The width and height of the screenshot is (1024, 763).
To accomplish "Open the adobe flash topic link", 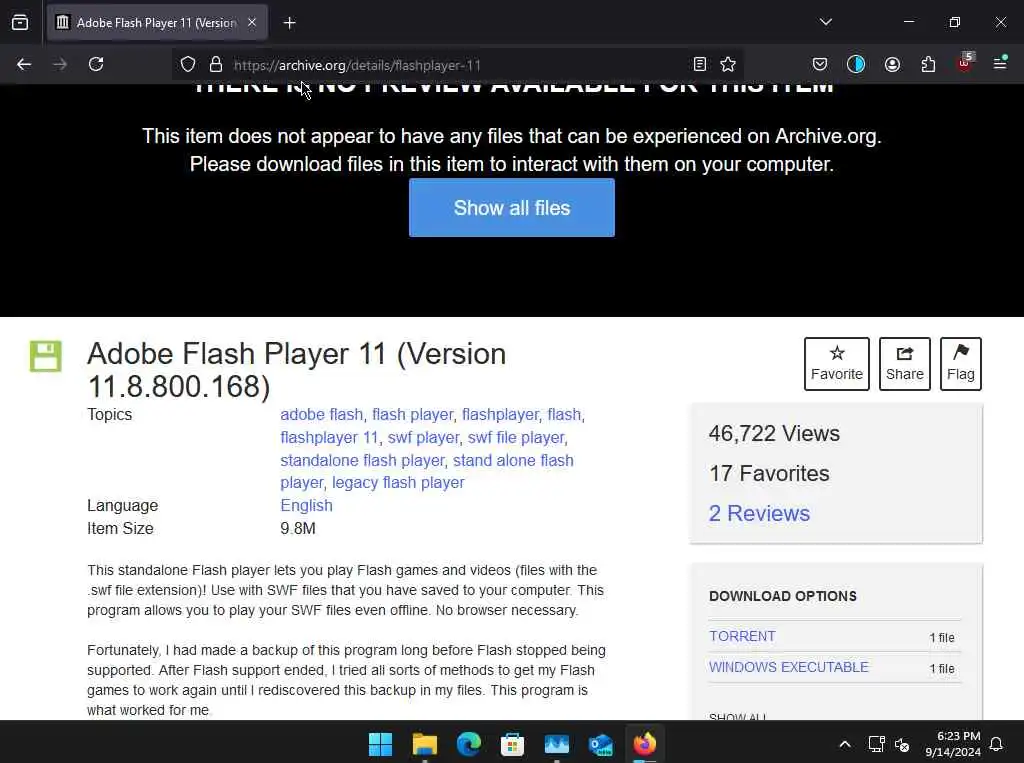I will [321, 415].
